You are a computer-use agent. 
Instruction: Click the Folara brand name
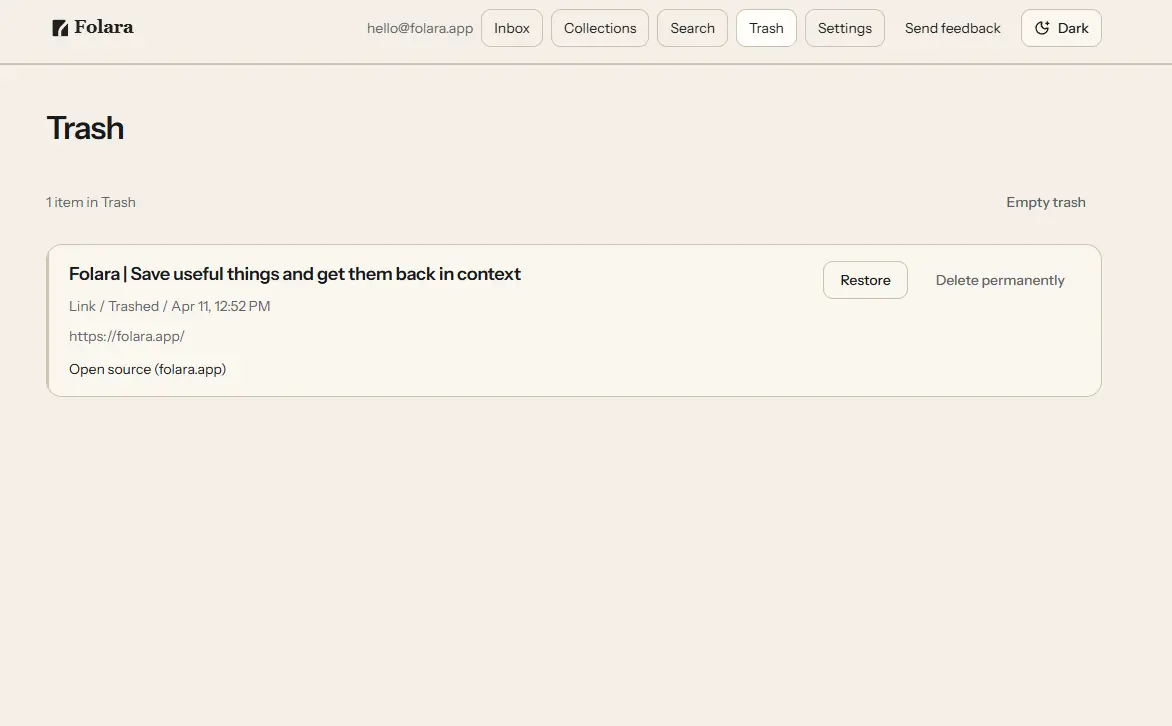tap(104, 28)
